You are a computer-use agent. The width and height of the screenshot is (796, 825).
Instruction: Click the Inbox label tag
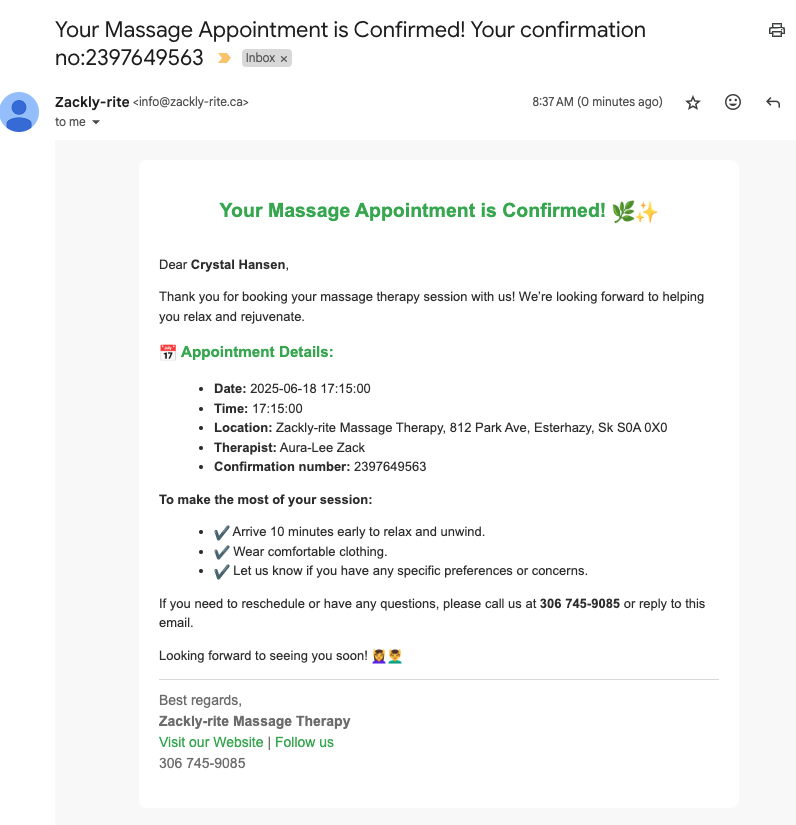tap(260, 58)
